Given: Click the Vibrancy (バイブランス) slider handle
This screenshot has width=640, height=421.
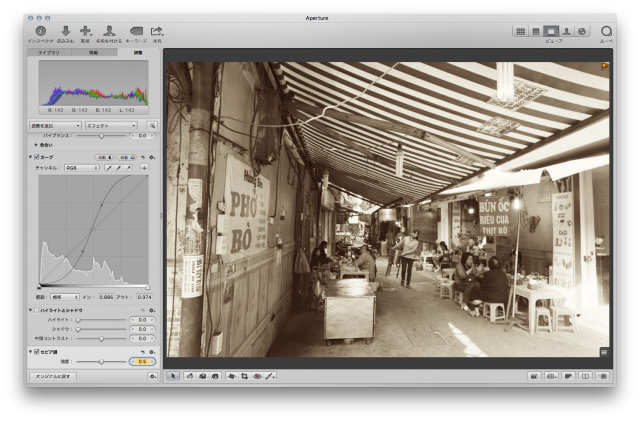Looking at the screenshot, I should pyautogui.click(x=101, y=136).
